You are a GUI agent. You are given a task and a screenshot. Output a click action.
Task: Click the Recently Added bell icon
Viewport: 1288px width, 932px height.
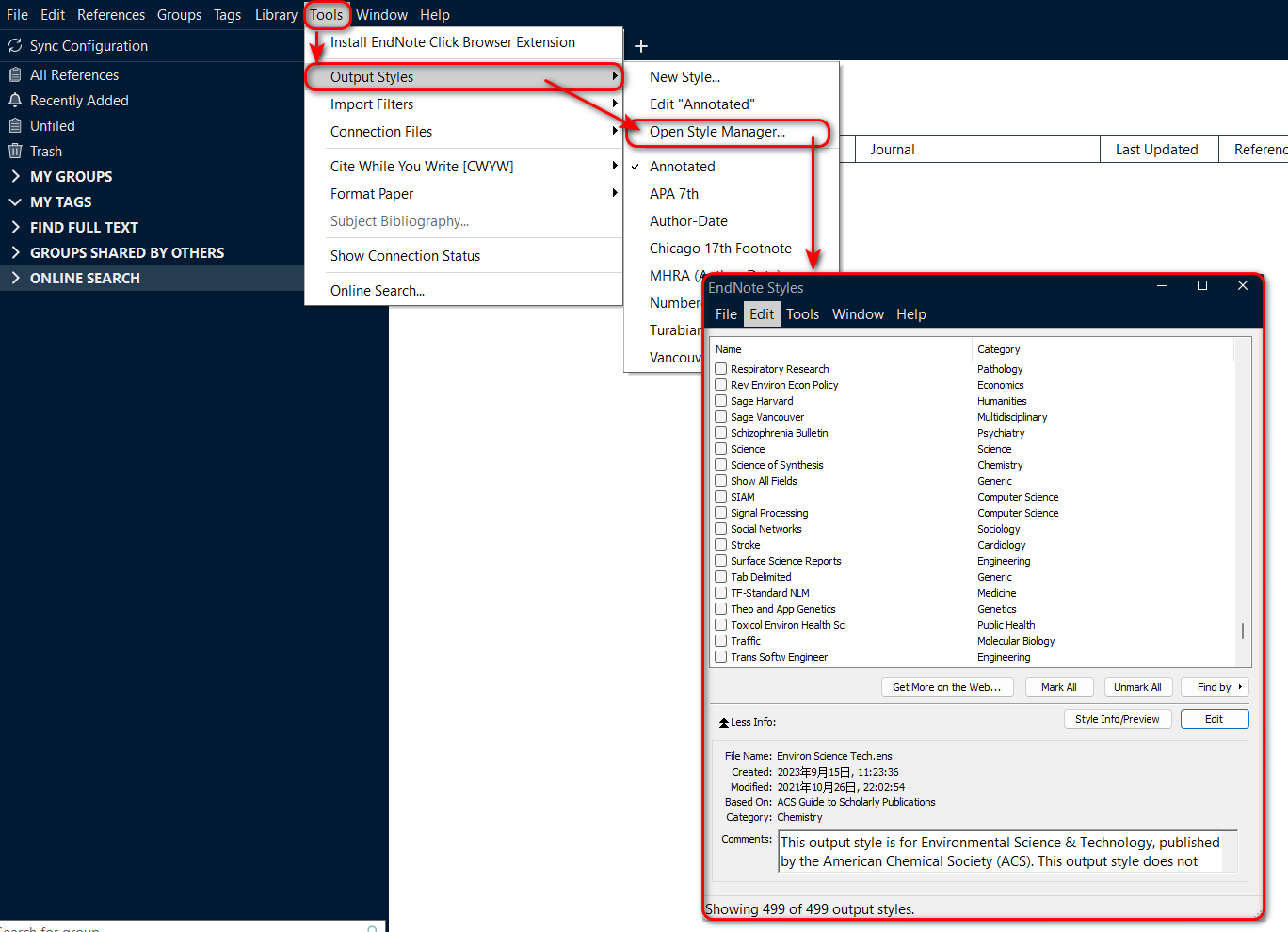click(15, 100)
